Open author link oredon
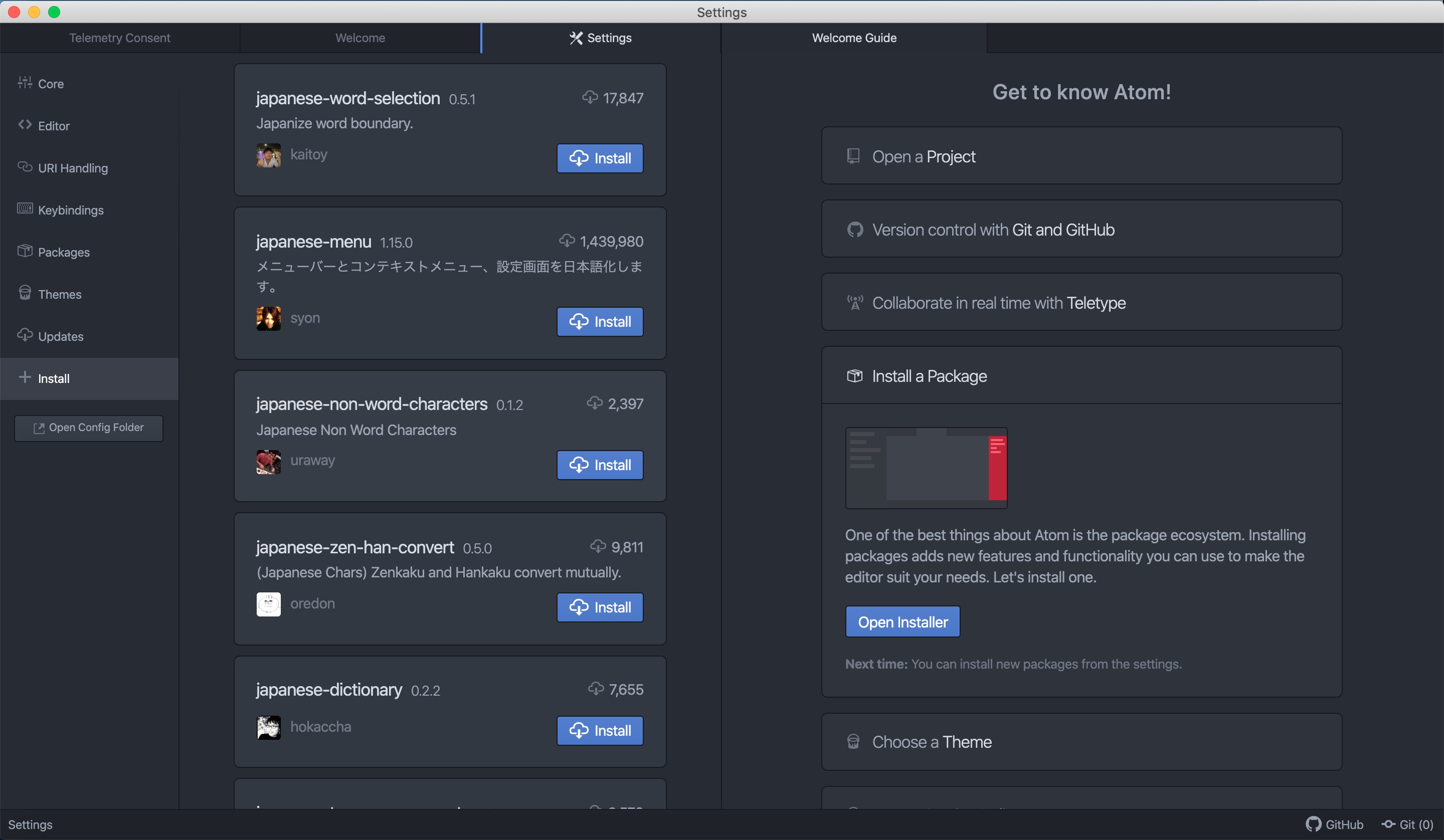Screen dimensions: 1444x840 (x=312, y=603)
